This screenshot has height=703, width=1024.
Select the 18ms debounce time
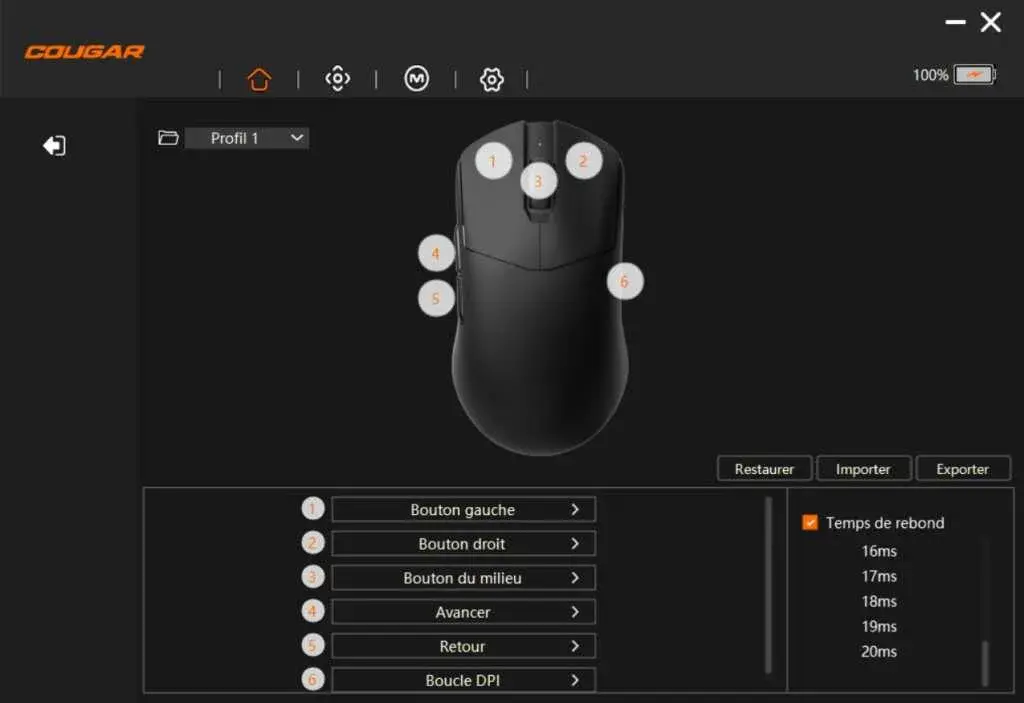pyautogui.click(x=879, y=601)
